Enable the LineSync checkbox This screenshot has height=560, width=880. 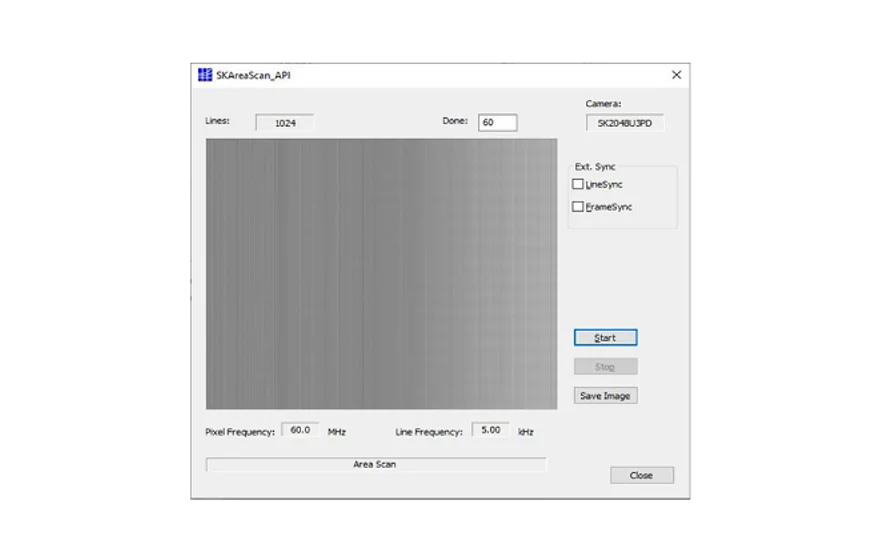coord(578,184)
